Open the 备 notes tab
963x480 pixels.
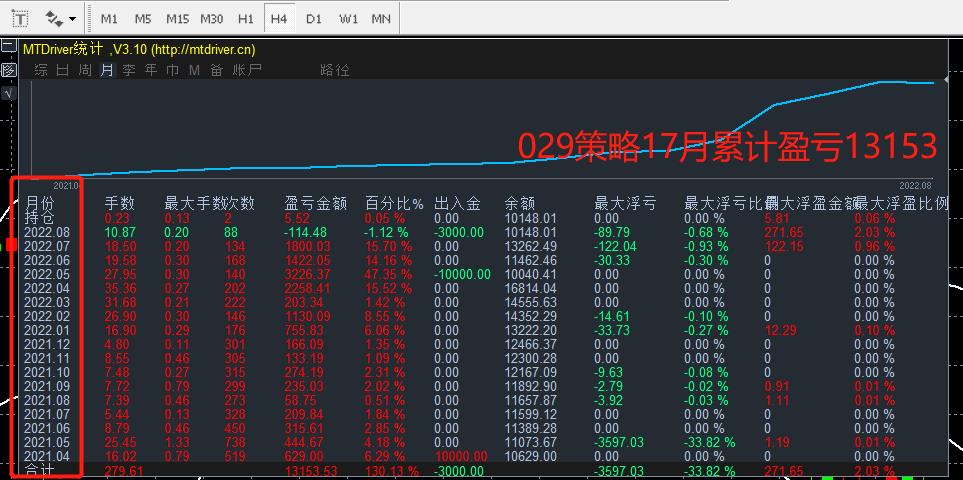coord(217,70)
